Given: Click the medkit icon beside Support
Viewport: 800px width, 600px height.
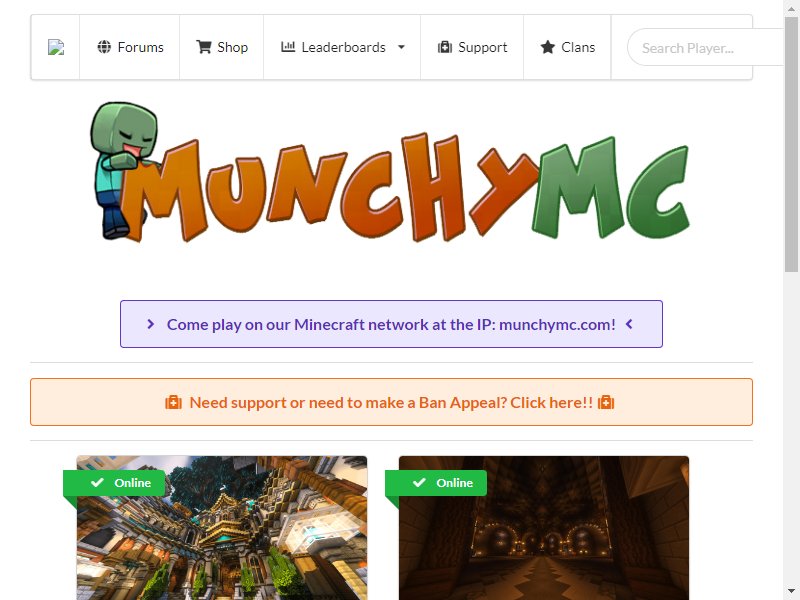Looking at the screenshot, I should tap(445, 47).
